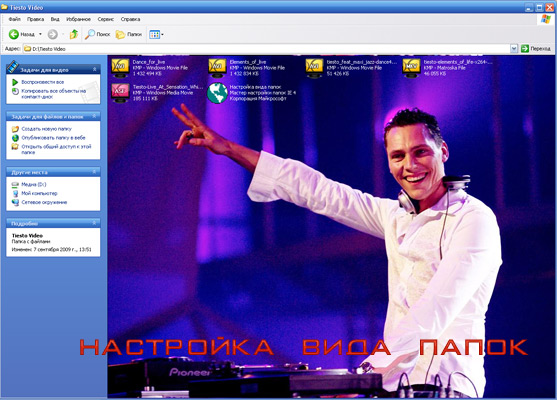This screenshot has height=400, width=557.
Task: Toggle the Папки folders pane
Action: [129, 34]
